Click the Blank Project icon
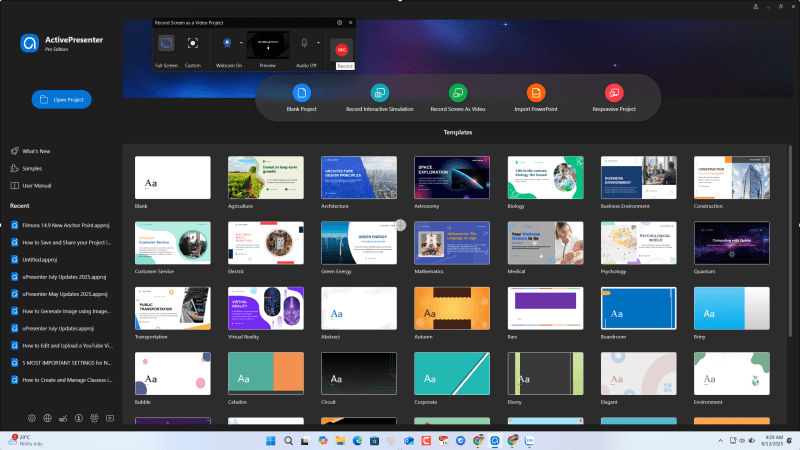The width and height of the screenshot is (800, 450). click(301, 93)
